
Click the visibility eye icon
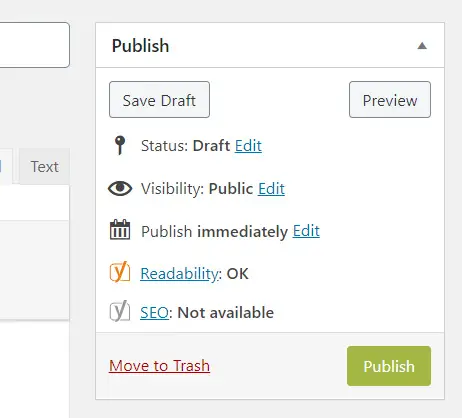(x=120, y=188)
